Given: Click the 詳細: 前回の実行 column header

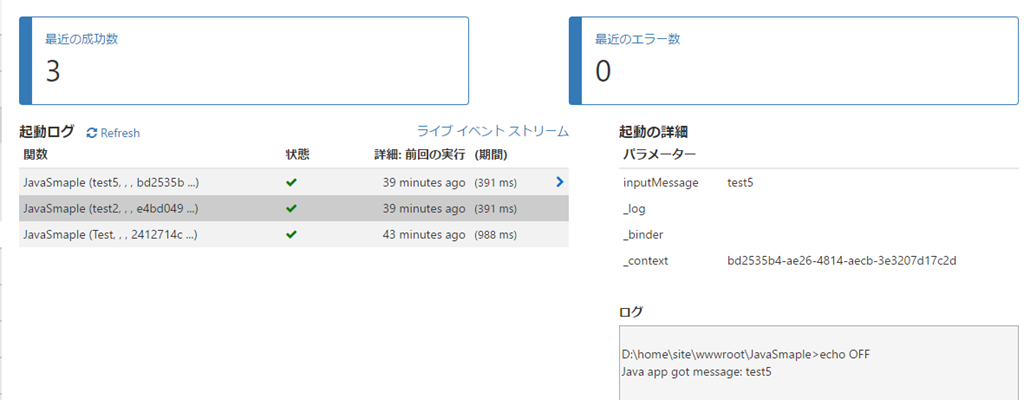Looking at the screenshot, I should (x=412, y=154).
